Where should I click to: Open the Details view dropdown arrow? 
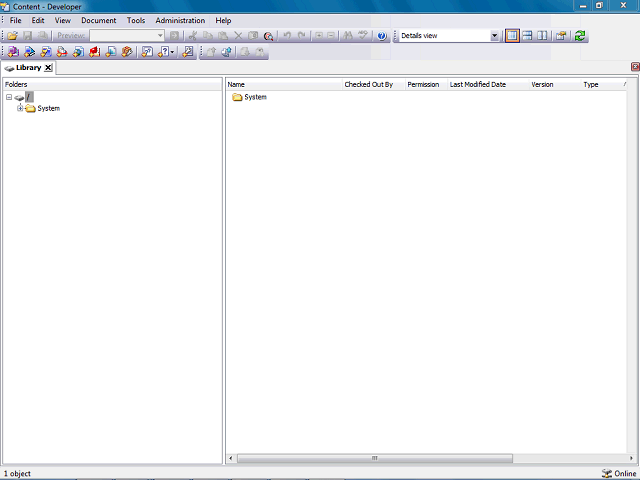(x=494, y=36)
